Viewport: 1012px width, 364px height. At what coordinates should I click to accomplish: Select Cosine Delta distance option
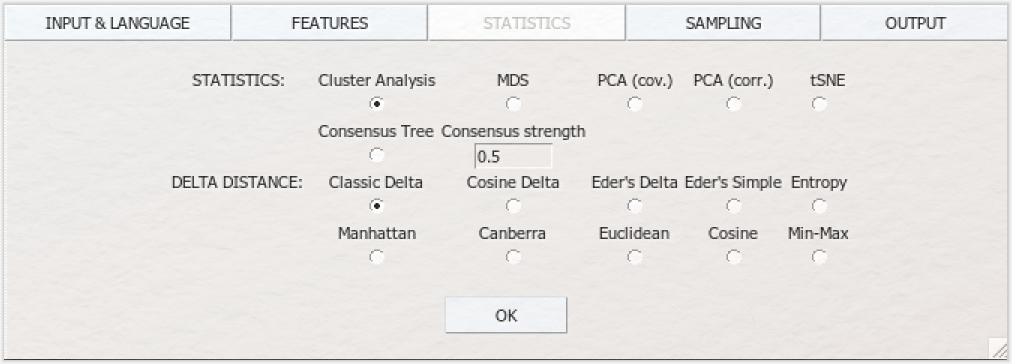[x=513, y=206]
